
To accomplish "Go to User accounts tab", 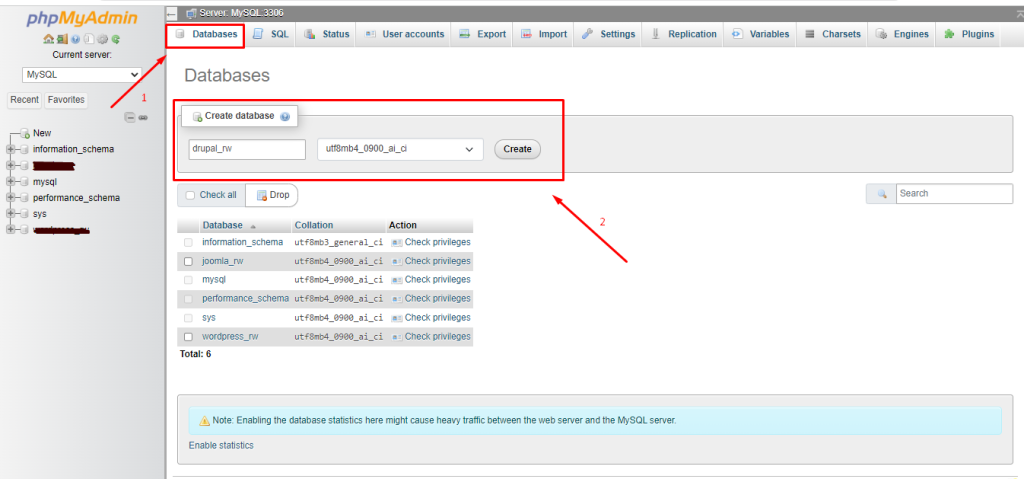I will pyautogui.click(x=404, y=34).
